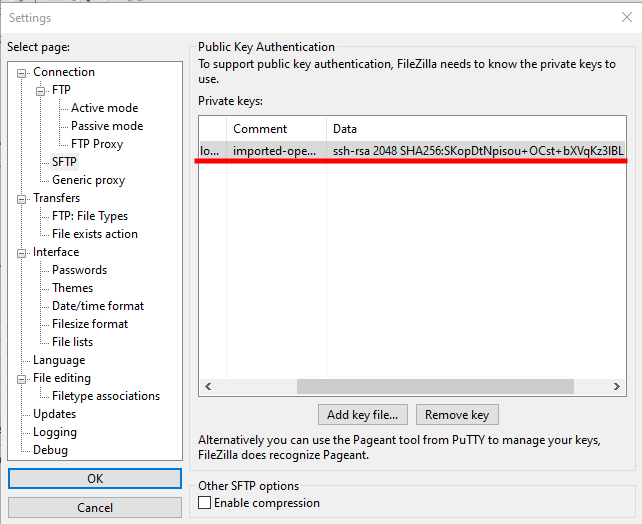Cancel the Settings dialog

coord(95,508)
